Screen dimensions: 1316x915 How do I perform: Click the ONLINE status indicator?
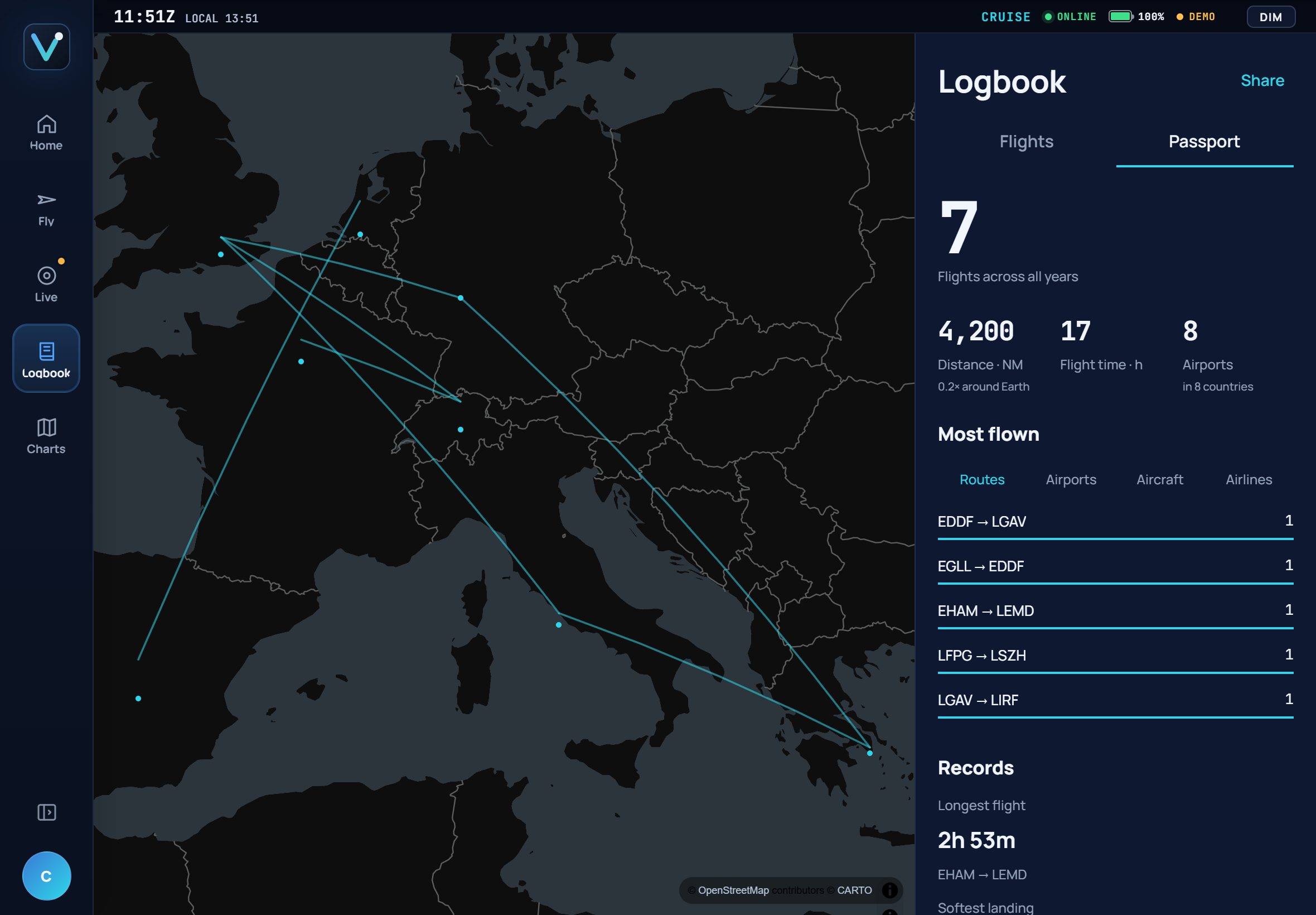1070,17
